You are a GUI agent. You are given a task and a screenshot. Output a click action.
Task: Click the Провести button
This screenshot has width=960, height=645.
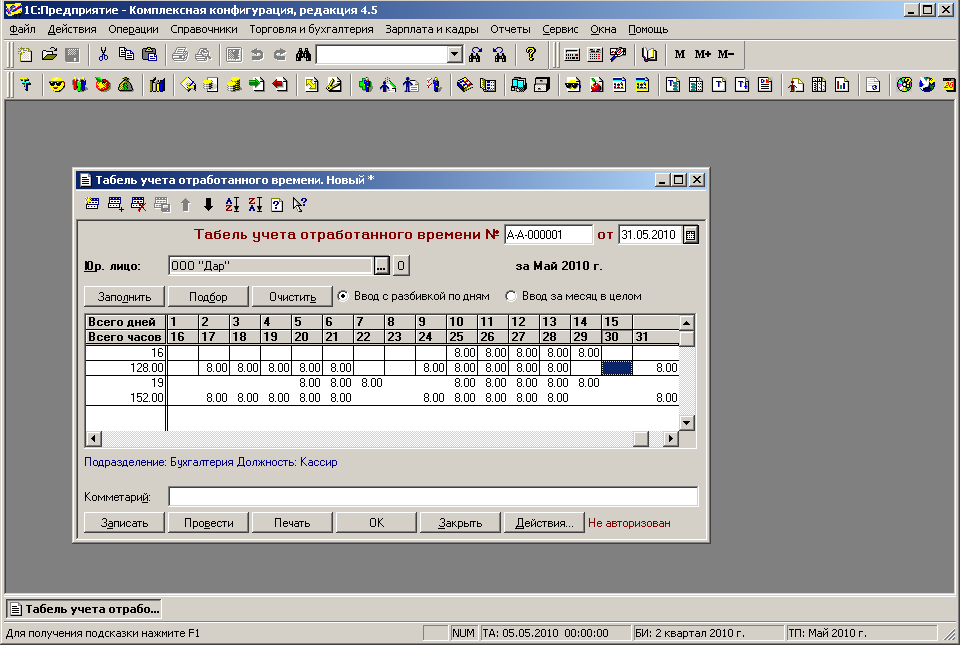pos(208,523)
